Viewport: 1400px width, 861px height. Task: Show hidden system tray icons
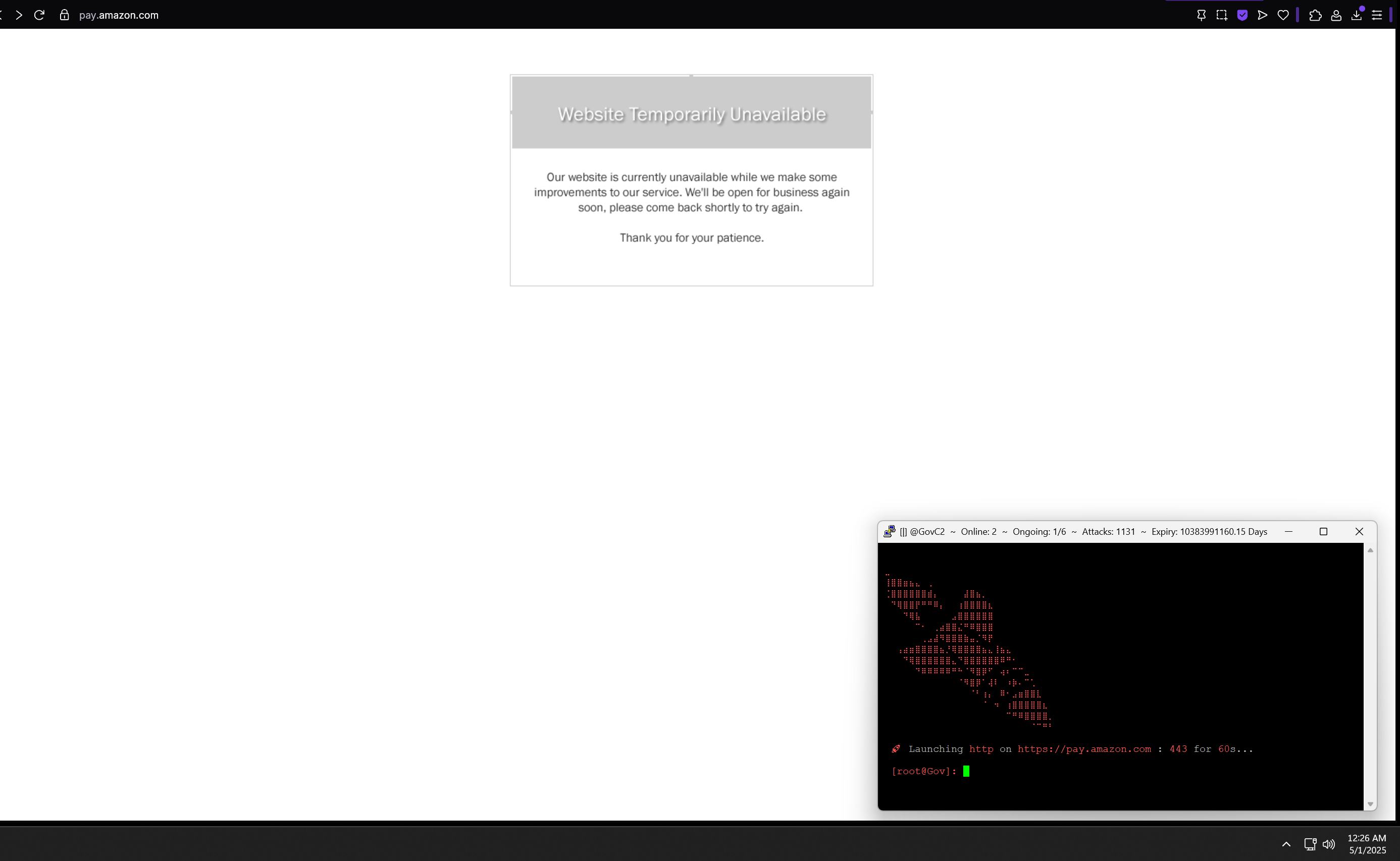[x=1286, y=844]
